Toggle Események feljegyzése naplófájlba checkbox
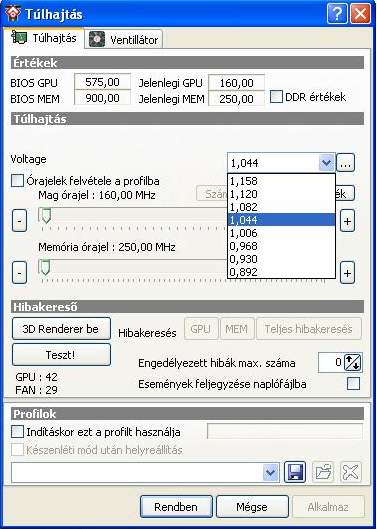 pyautogui.click(x=353, y=384)
